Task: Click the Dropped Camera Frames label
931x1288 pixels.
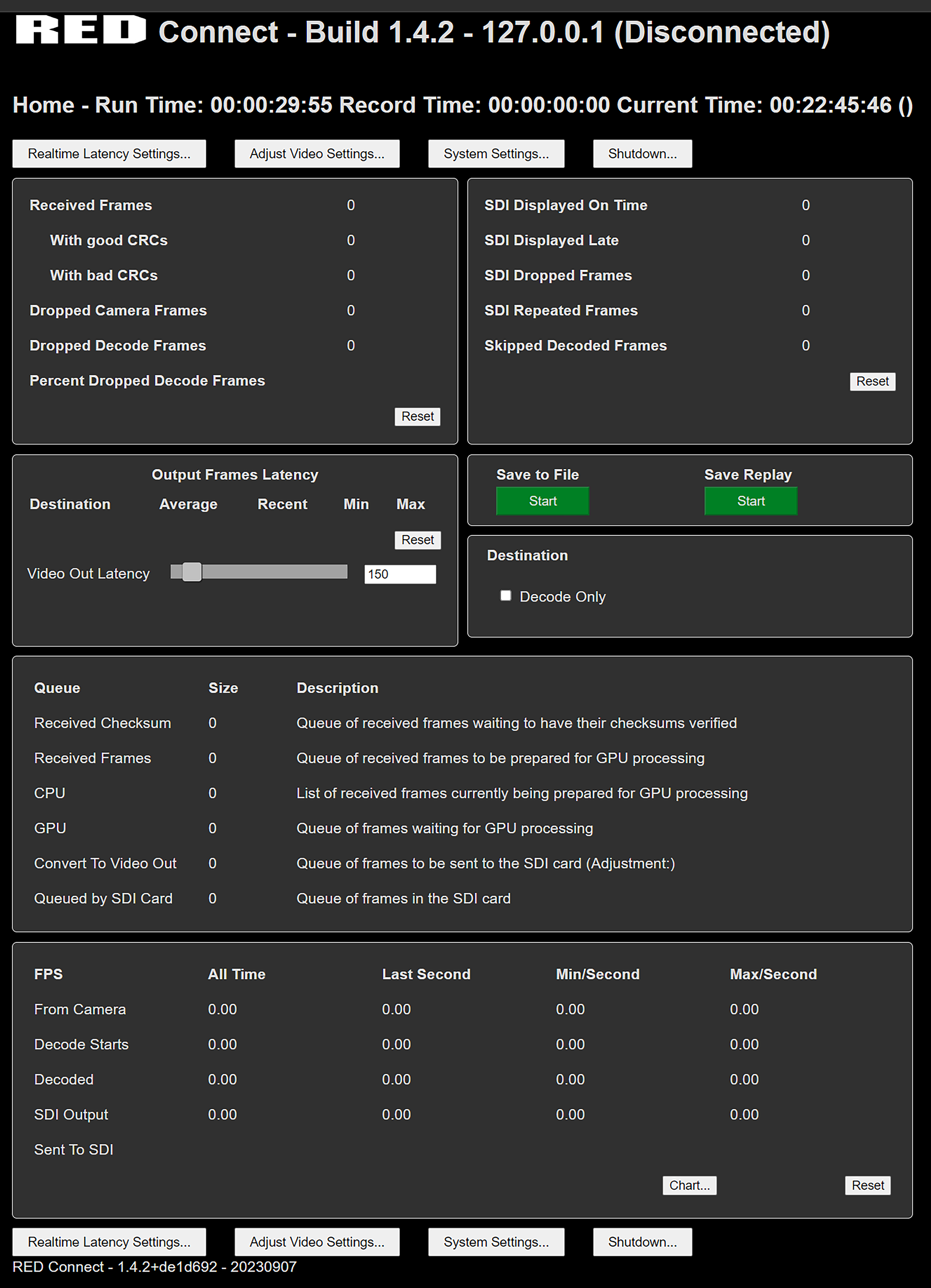Action: coord(118,311)
